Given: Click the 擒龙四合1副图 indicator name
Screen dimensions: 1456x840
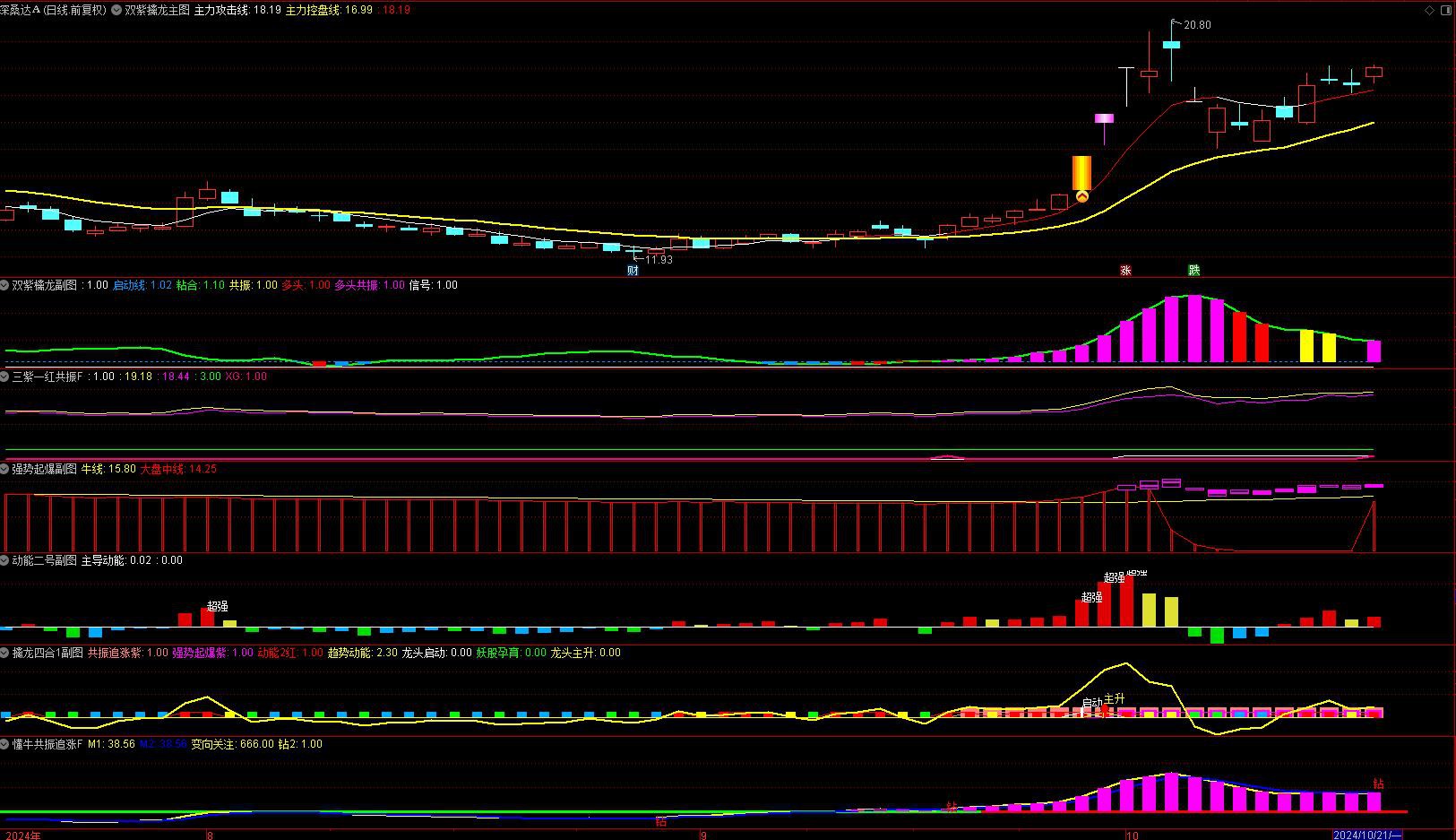Looking at the screenshot, I should pos(47,653).
